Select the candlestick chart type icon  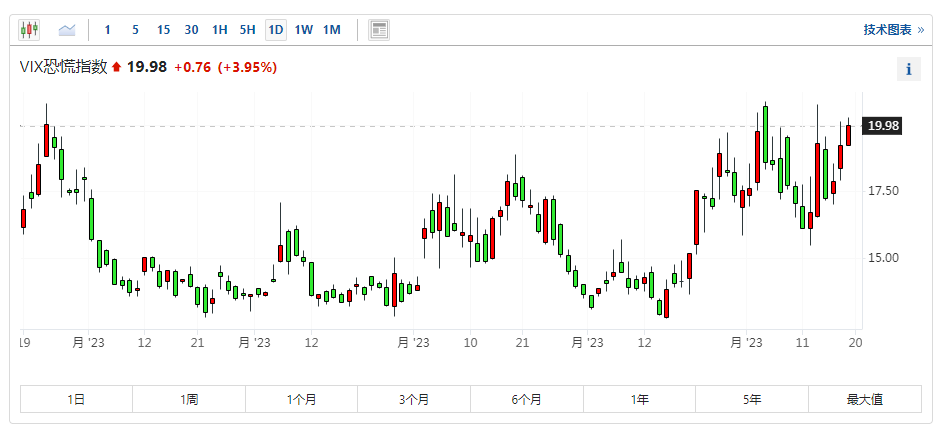(29, 30)
